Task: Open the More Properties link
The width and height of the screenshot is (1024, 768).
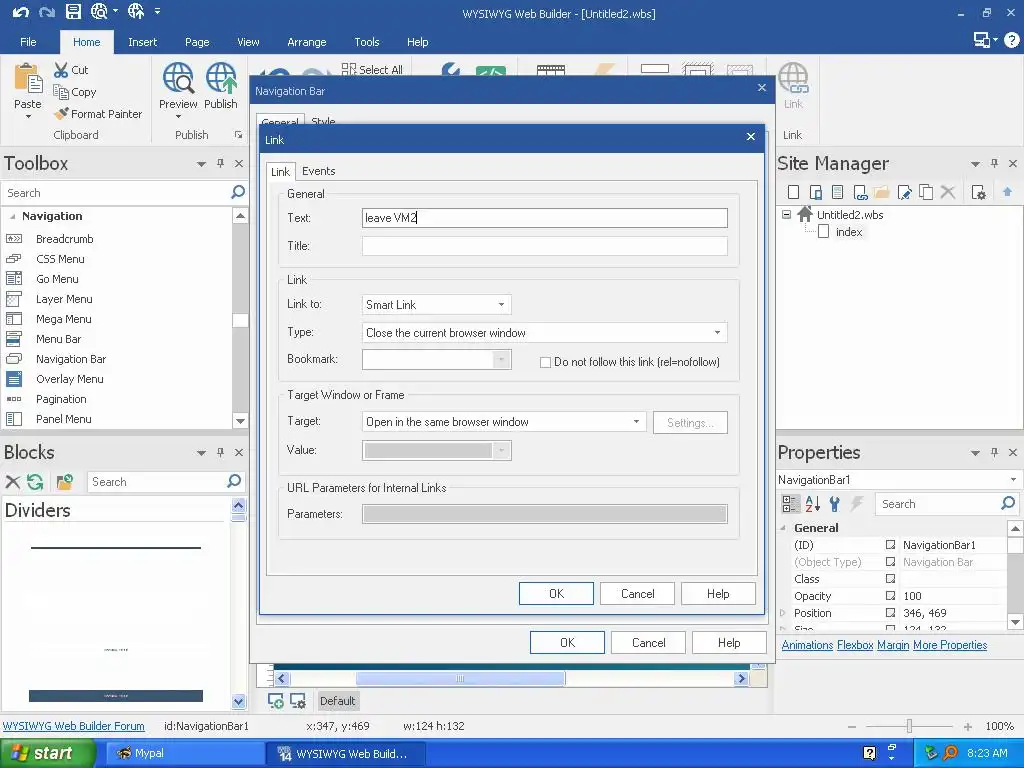Action: tap(950, 645)
